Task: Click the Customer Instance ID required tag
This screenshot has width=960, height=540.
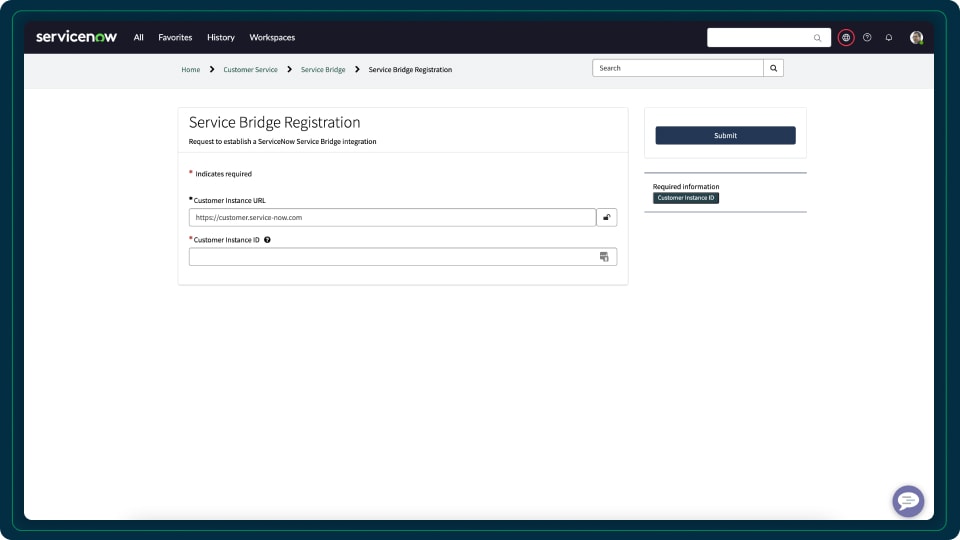Action: pos(686,198)
